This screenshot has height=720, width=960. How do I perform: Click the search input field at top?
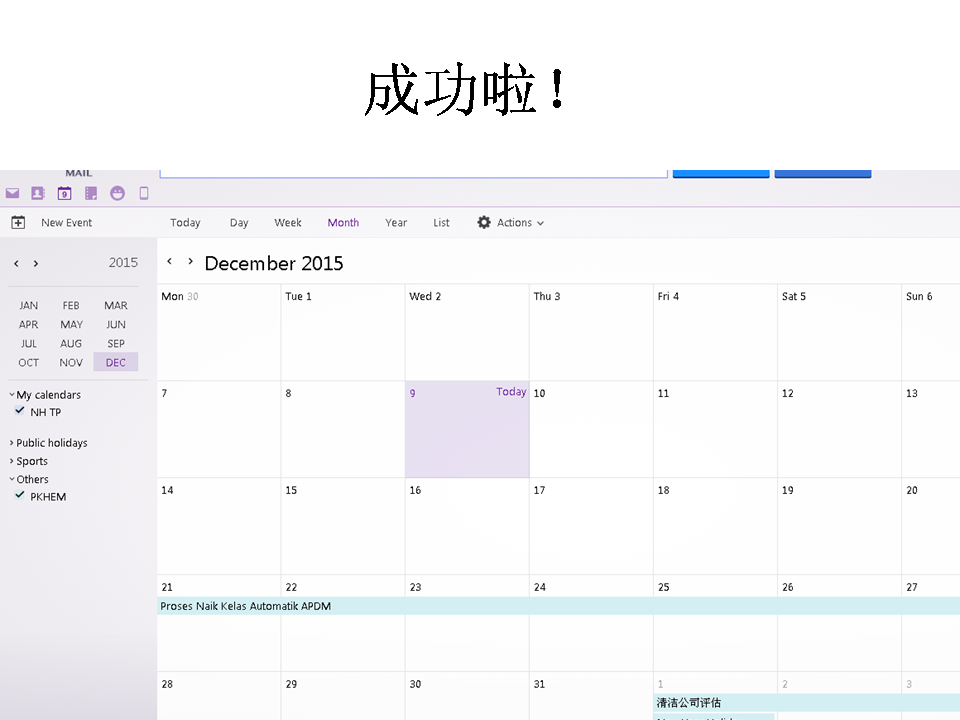[413, 173]
